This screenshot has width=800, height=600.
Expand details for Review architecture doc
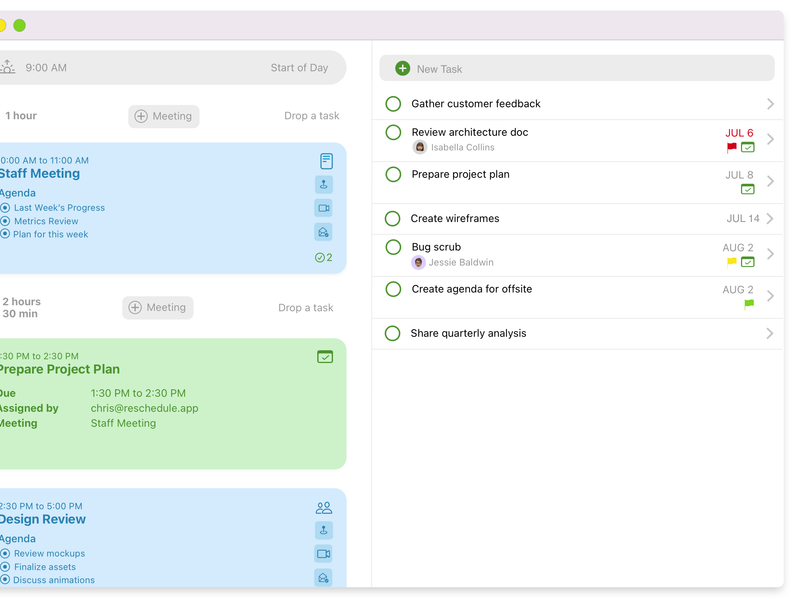coord(770,139)
